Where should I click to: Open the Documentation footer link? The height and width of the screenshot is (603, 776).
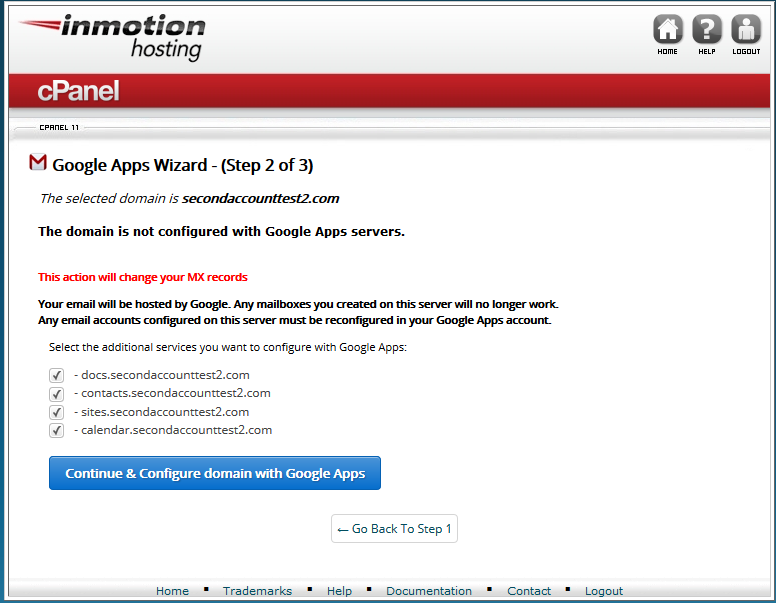[429, 591]
